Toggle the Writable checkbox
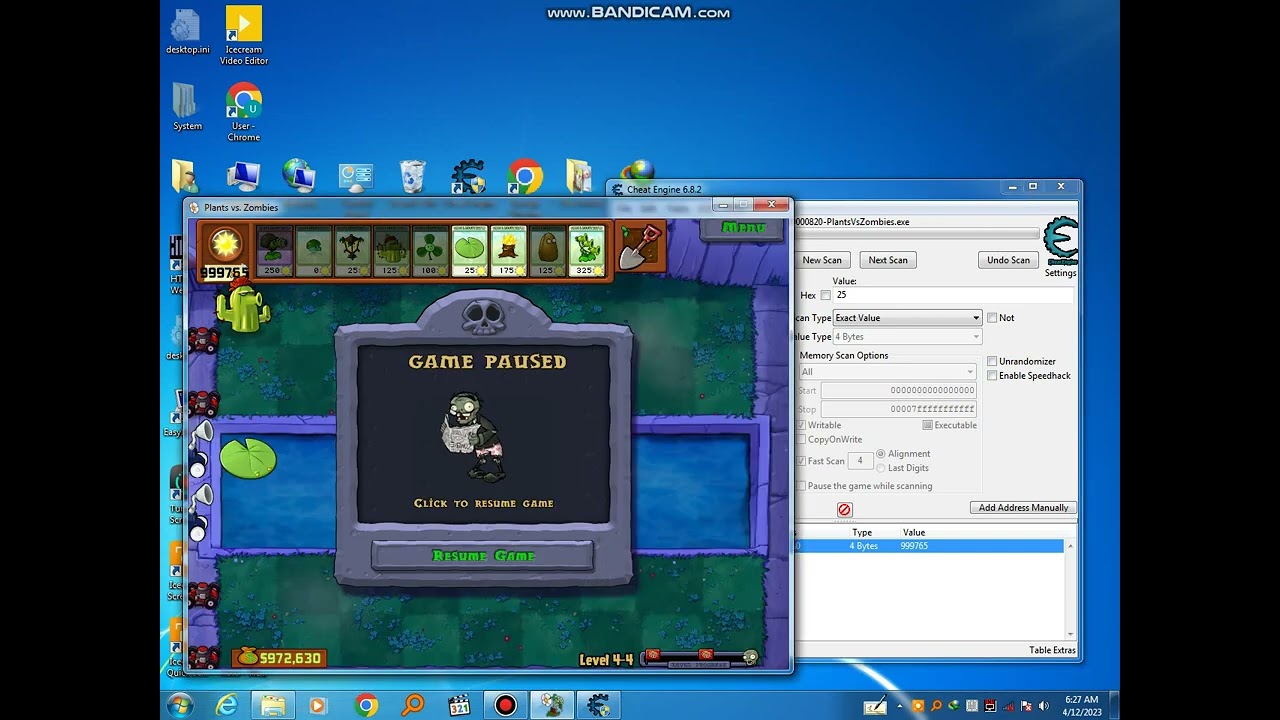Screen dimensions: 1280x720 pyautogui.click(x=801, y=425)
